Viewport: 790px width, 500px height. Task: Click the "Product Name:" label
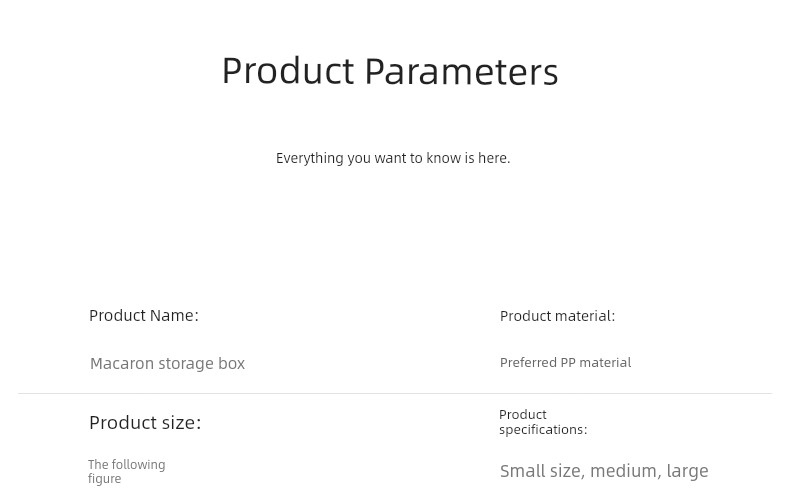(144, 316)
